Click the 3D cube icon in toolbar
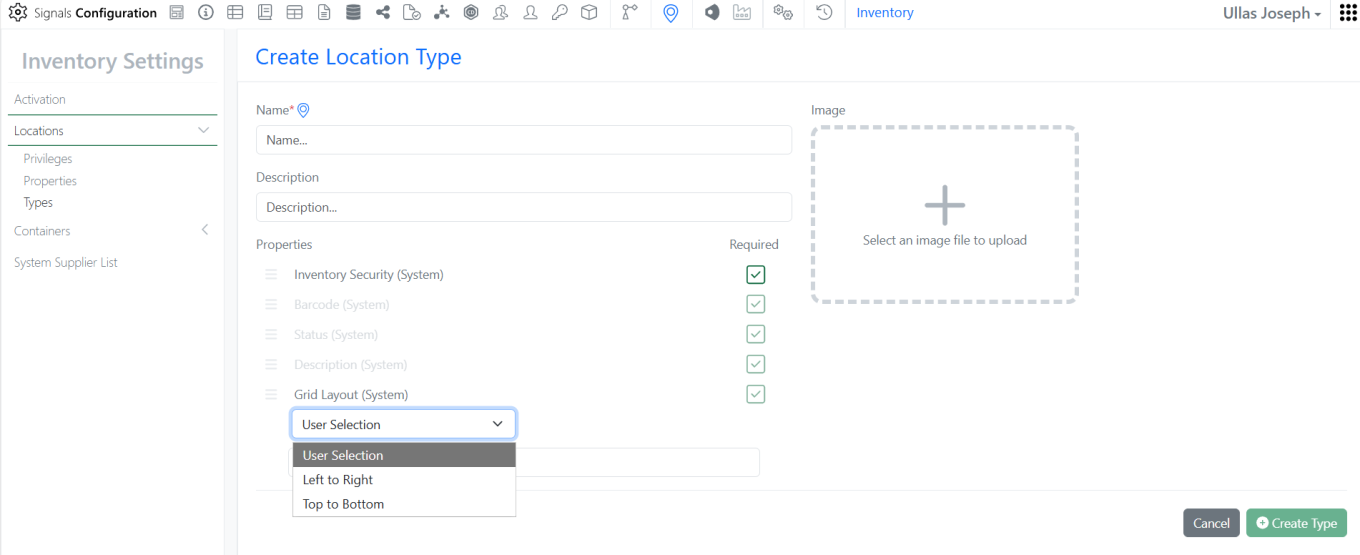The width and height of the screenshot is (1360, 555). click(589, 13)
